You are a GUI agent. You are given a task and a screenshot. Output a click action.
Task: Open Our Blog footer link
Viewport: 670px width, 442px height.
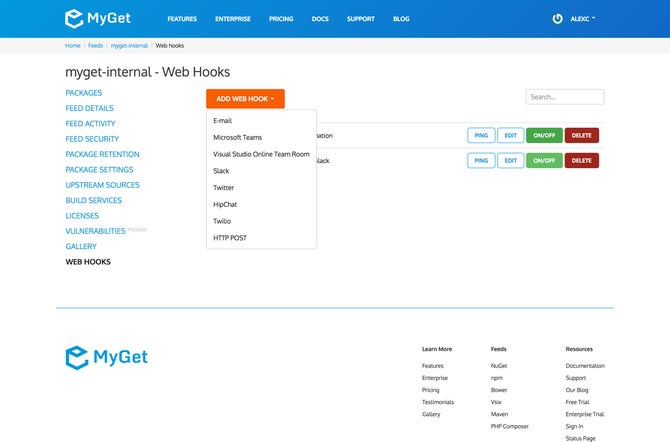coord(577,390)
